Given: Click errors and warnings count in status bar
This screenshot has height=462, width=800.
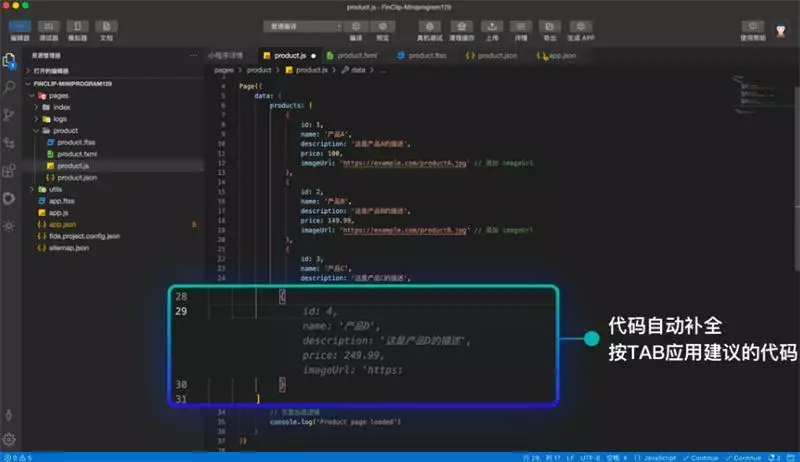Looking at the screenshot, I should point(17,458).
